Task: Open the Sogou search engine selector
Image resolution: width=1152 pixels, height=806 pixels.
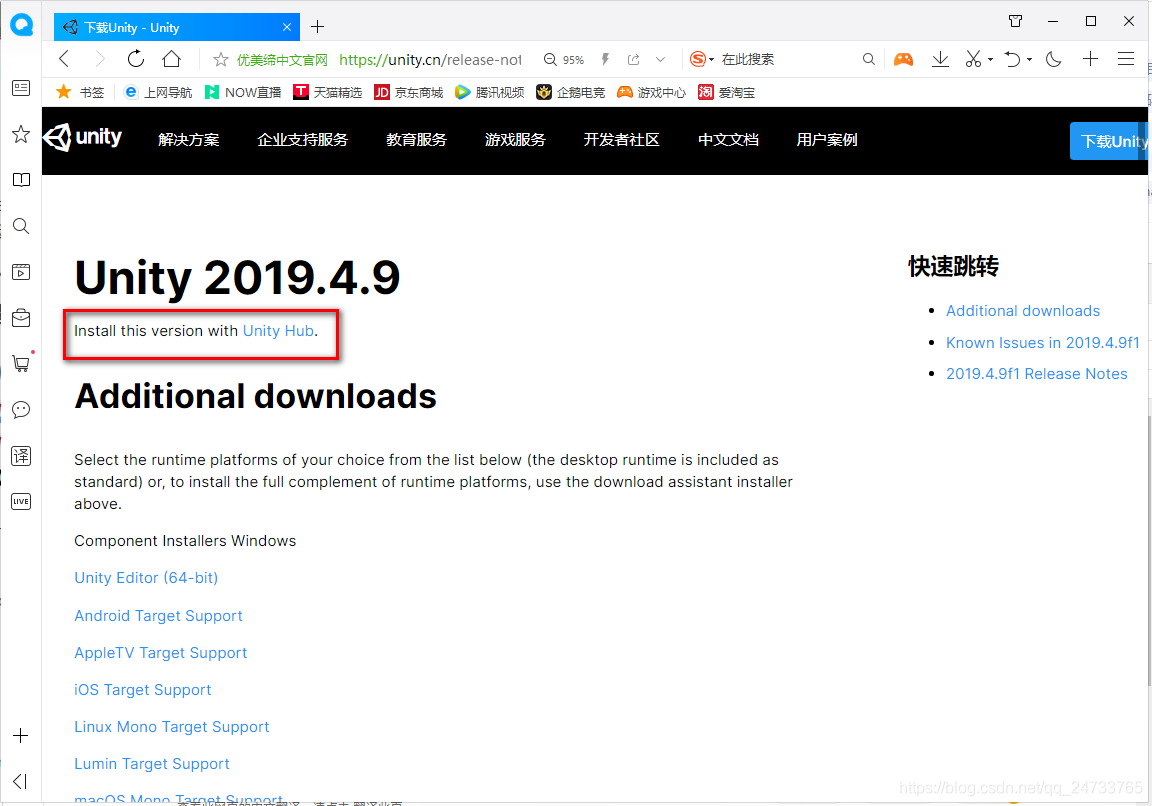Action: click(x=702, y=60)
